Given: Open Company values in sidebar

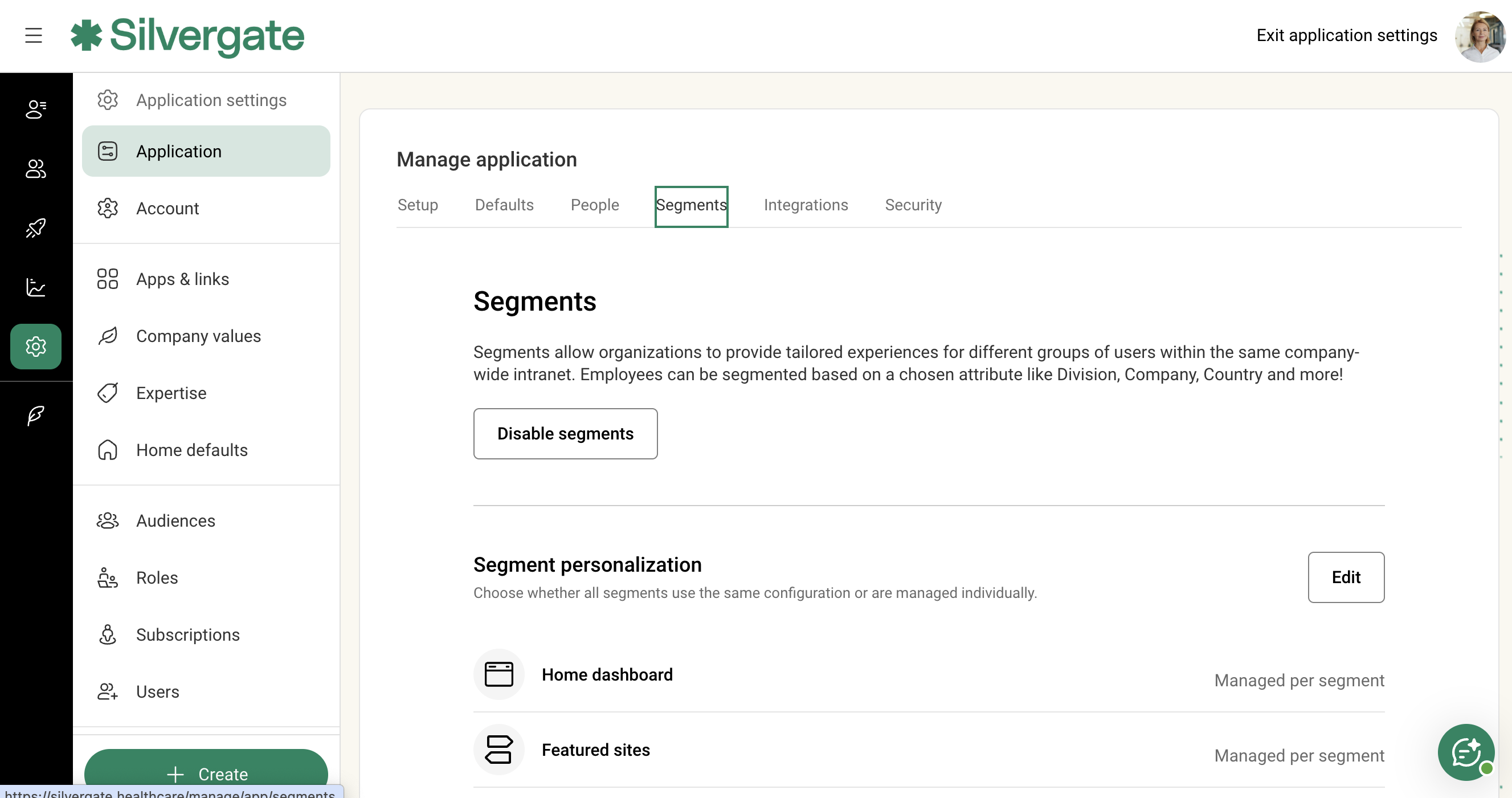Looking at the screenshot, I should pos(198,336).
